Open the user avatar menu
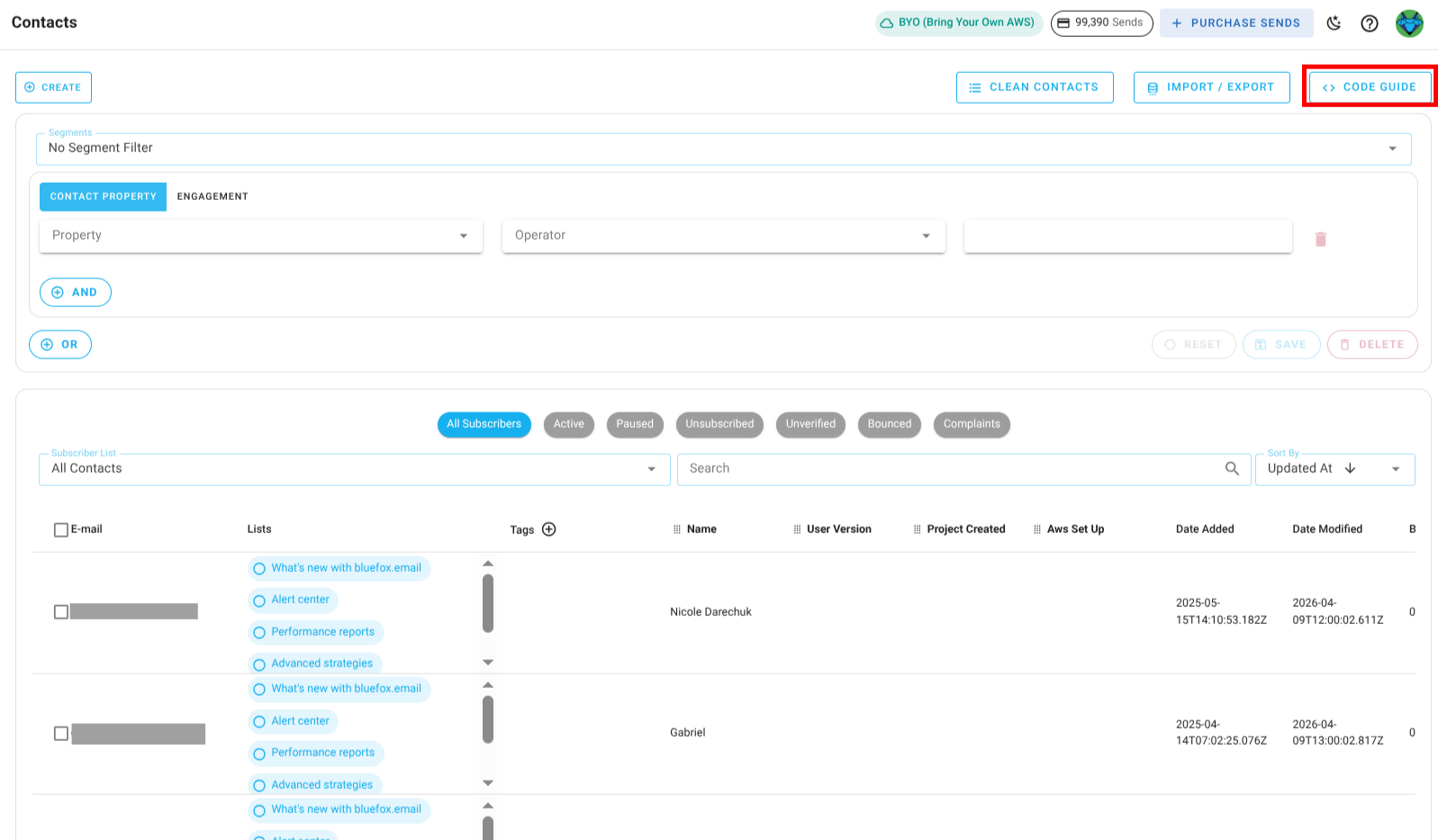 1409,23
